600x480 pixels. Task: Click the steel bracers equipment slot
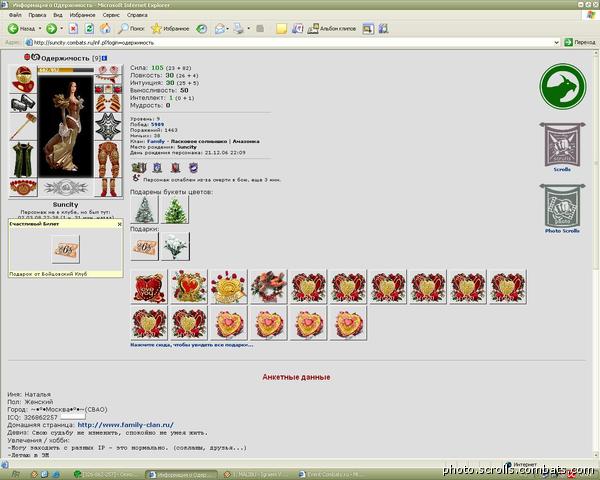tap(23, 103)
